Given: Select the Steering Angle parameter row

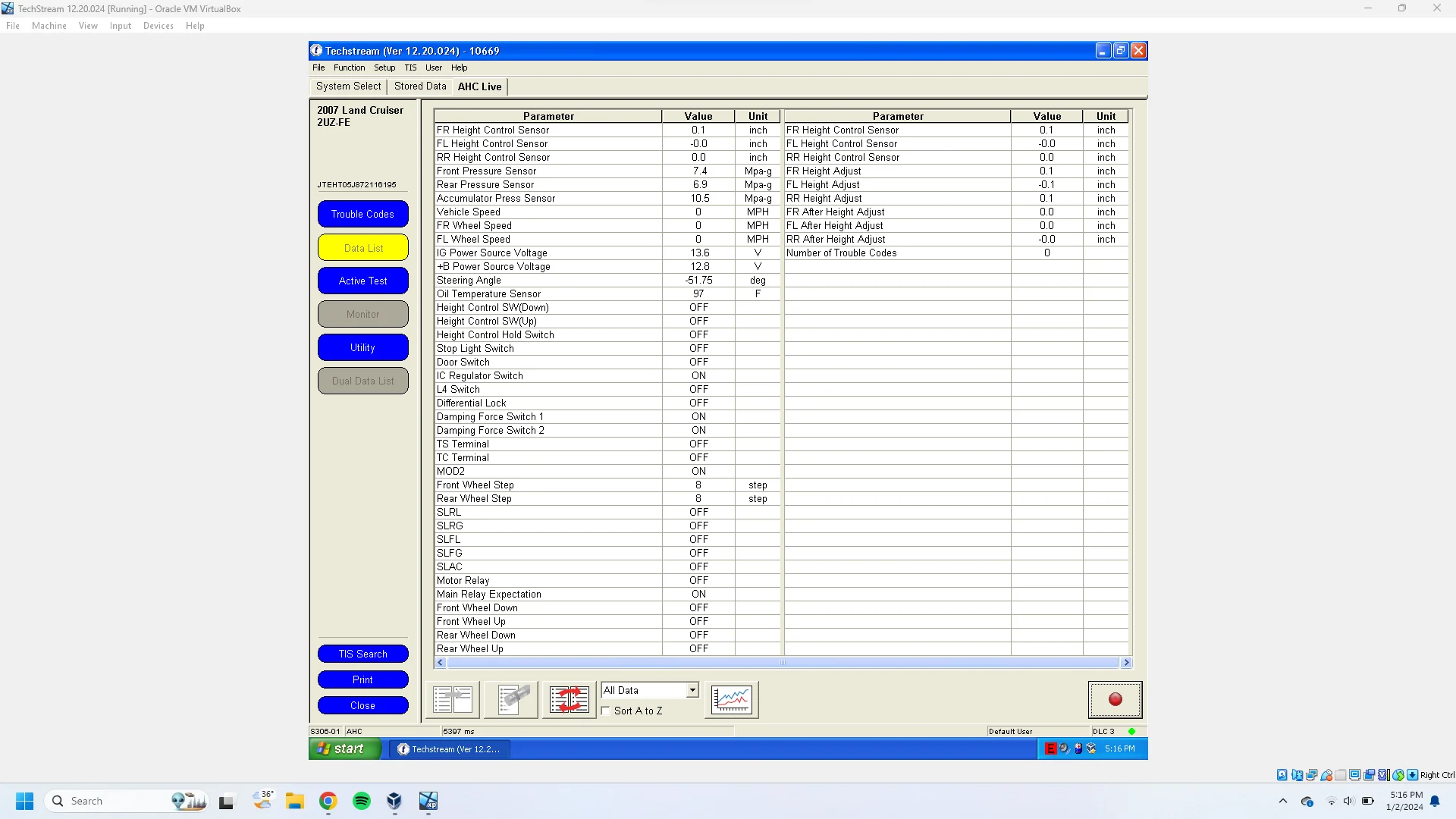Looking at the screenshot, I should coord(607,281).
